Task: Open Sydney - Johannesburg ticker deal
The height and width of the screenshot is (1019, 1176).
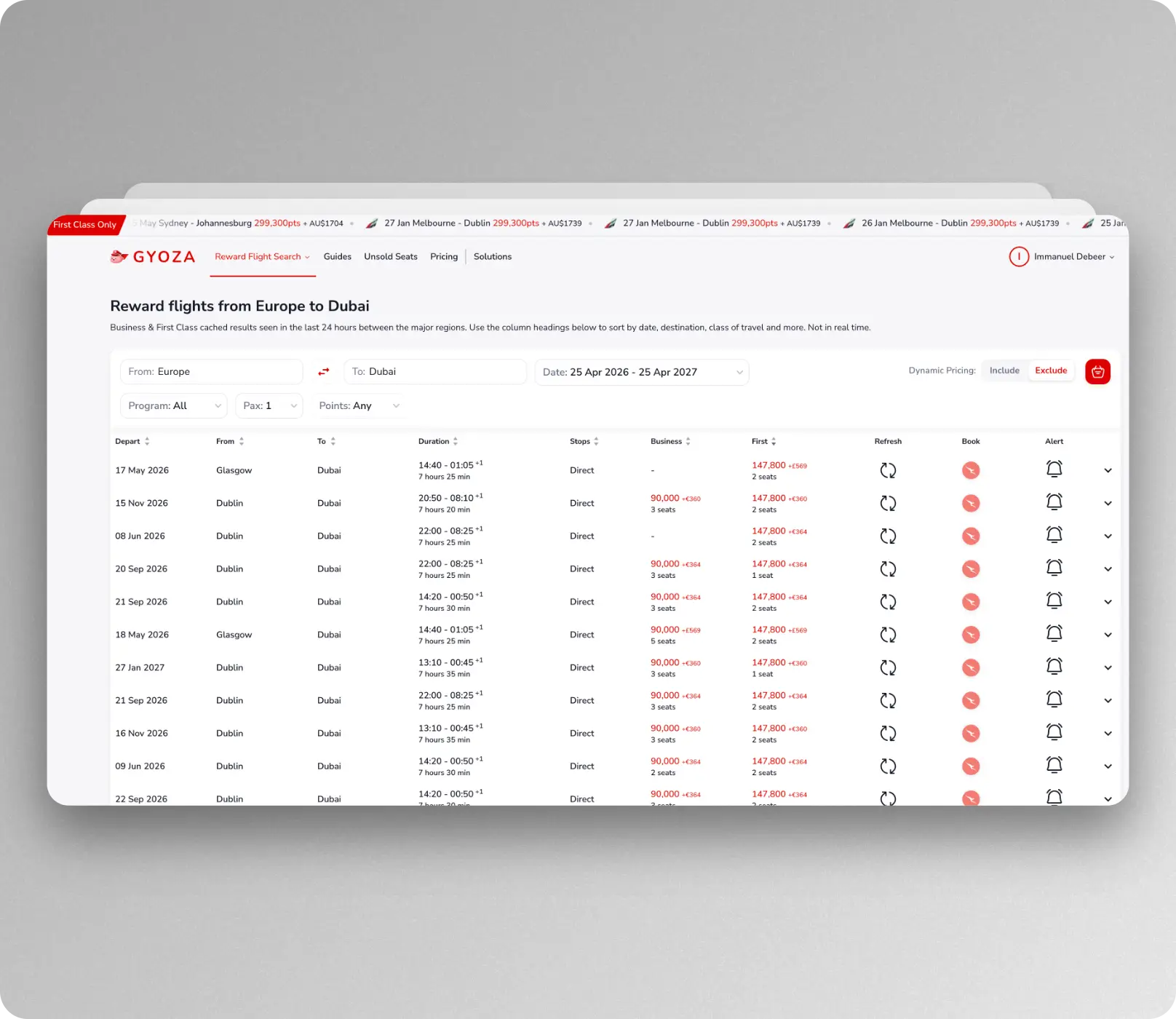Action: (x=237, y=223)
